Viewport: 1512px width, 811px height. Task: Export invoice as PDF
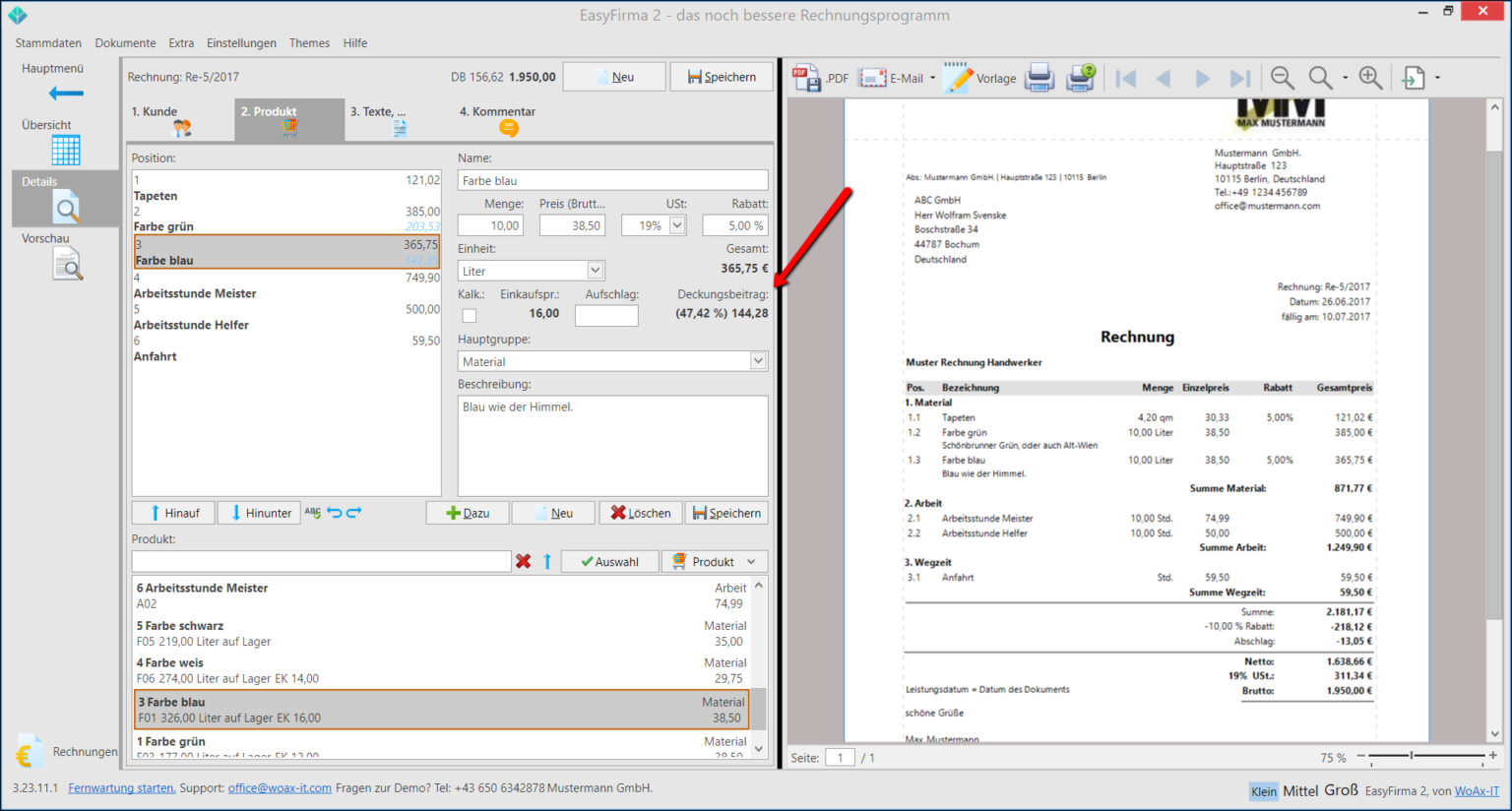820,78
